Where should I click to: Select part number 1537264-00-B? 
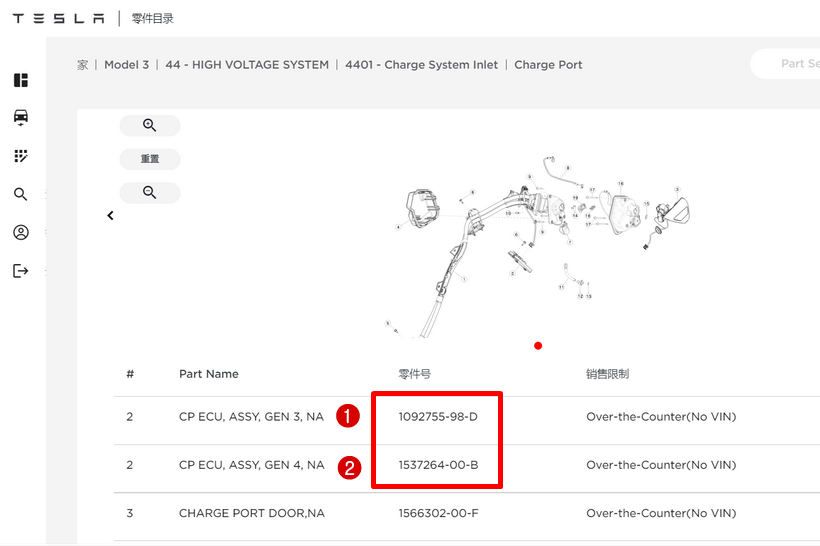tap(438, 465)
